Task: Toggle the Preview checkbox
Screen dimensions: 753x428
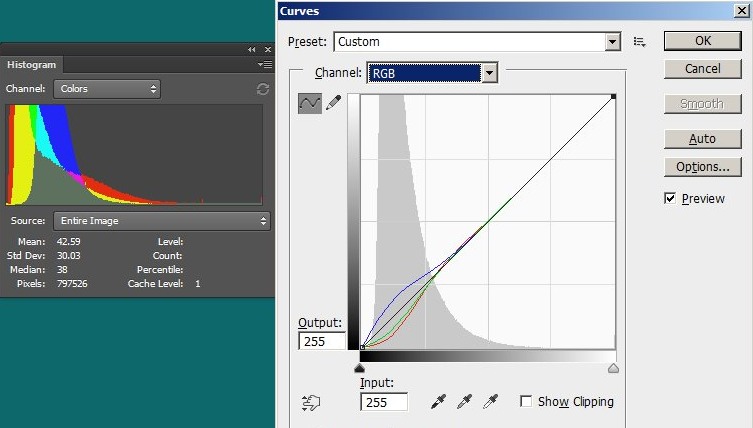Action: 670,198
